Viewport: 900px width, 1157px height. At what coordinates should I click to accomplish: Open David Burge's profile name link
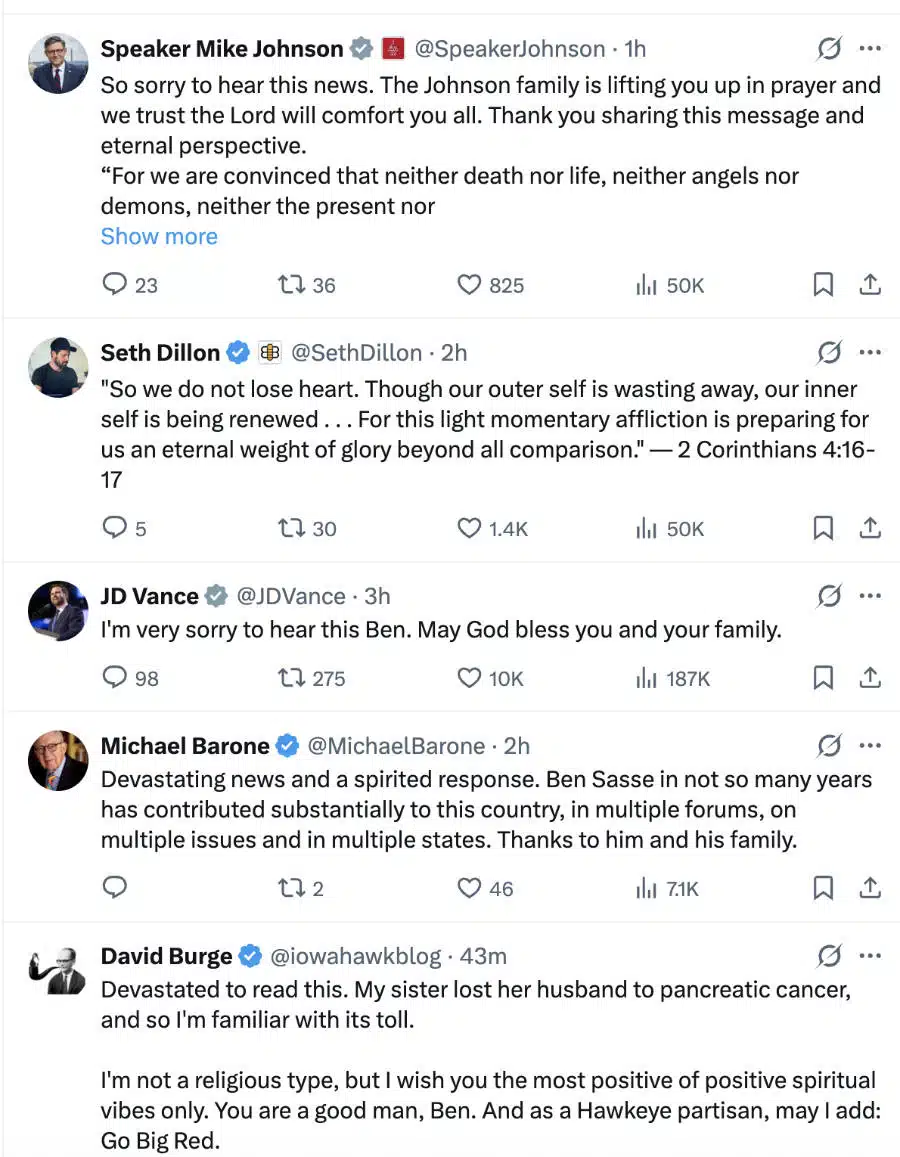166,956
